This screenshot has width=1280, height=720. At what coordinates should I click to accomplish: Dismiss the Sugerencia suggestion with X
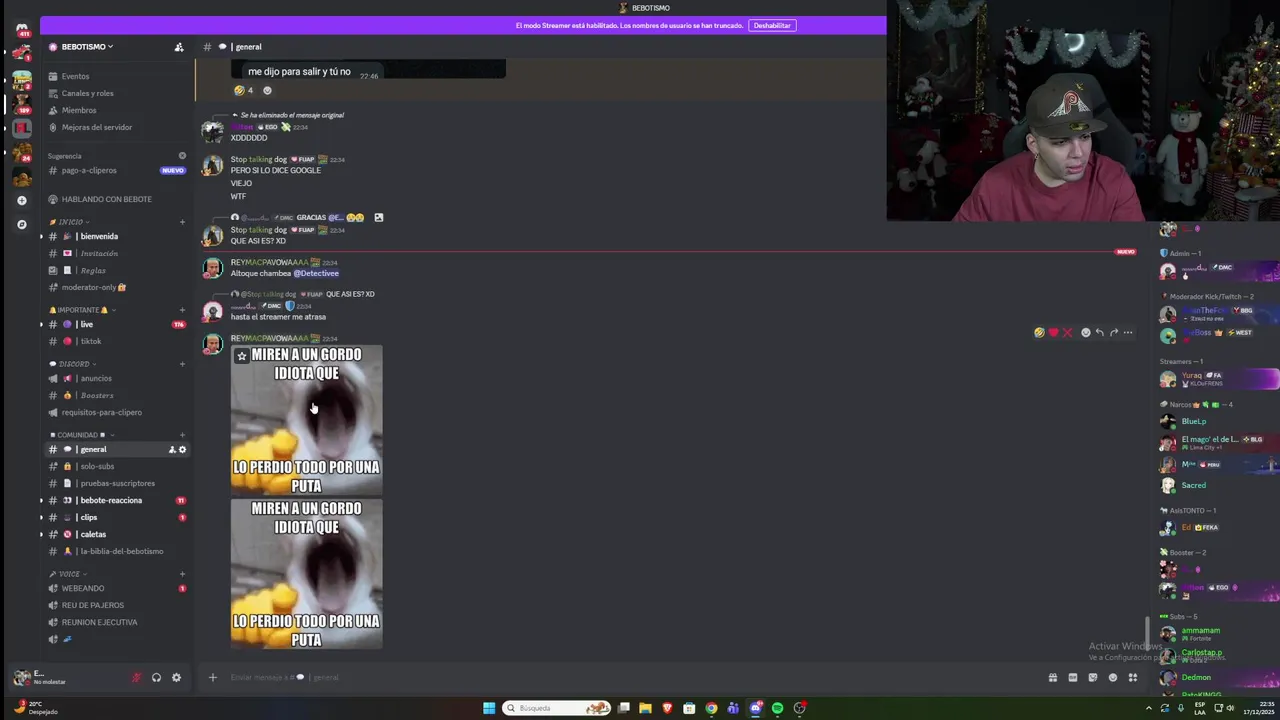182,156
